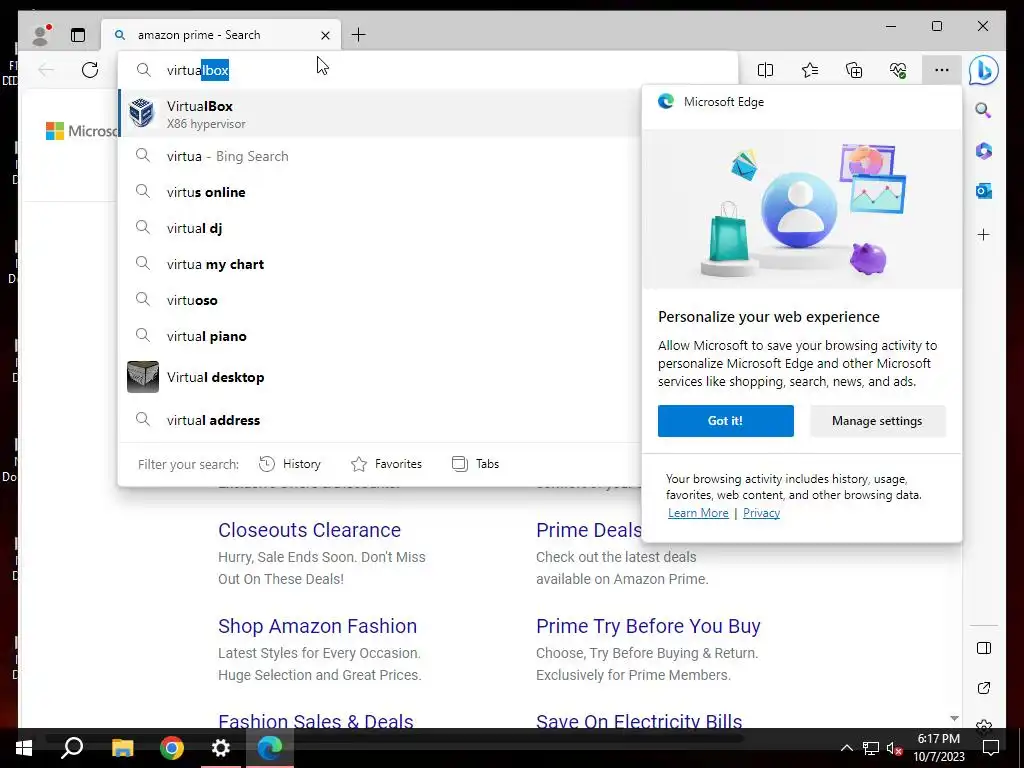1024x768 pixels.
Task: Select the VirtualBox X86 hypervisor suggestion
Action: tap(379, 114)
